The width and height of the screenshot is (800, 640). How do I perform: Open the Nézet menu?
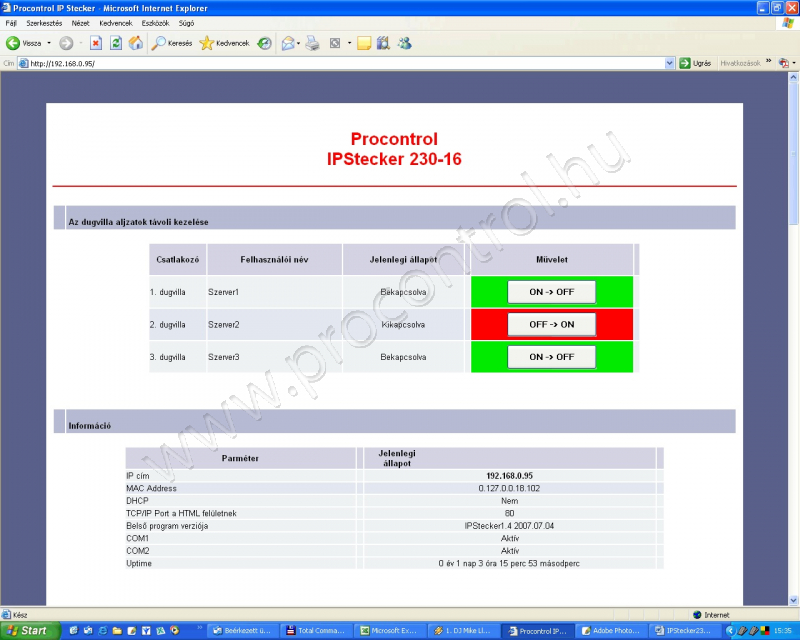click(80, 23)
